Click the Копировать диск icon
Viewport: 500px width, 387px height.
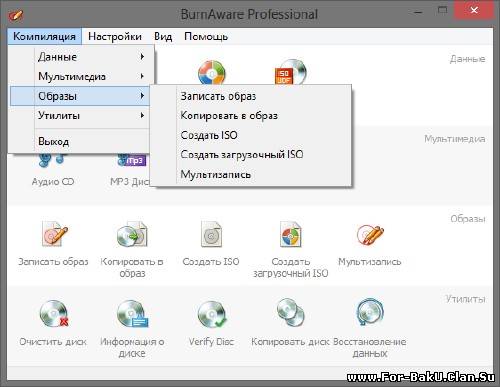[x=290, y=312]
